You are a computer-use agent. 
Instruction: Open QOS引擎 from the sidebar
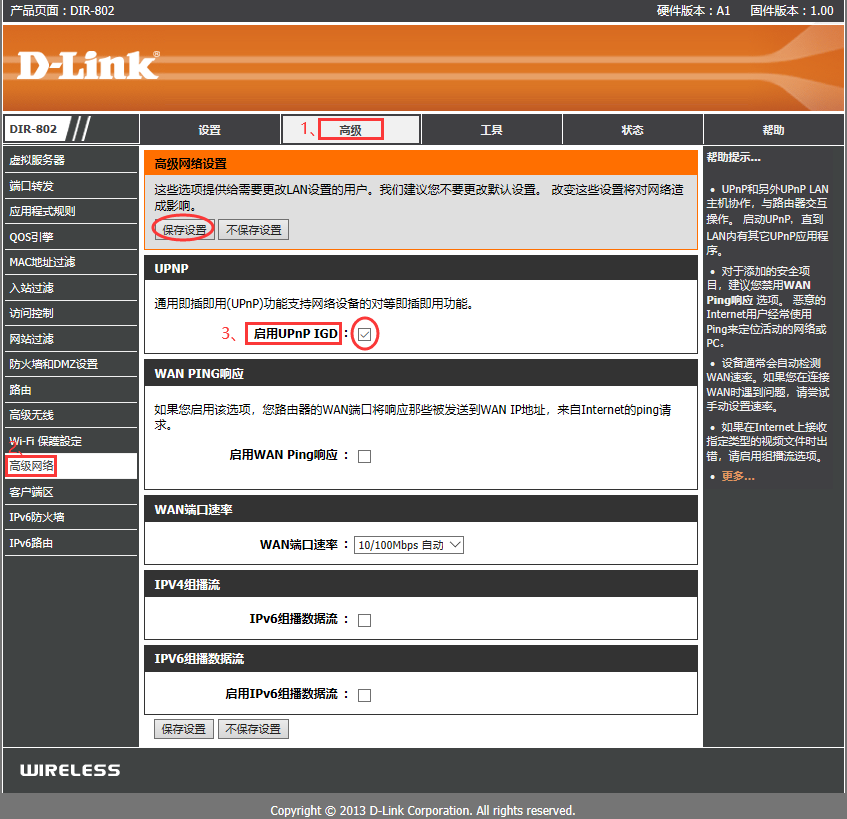31,237
